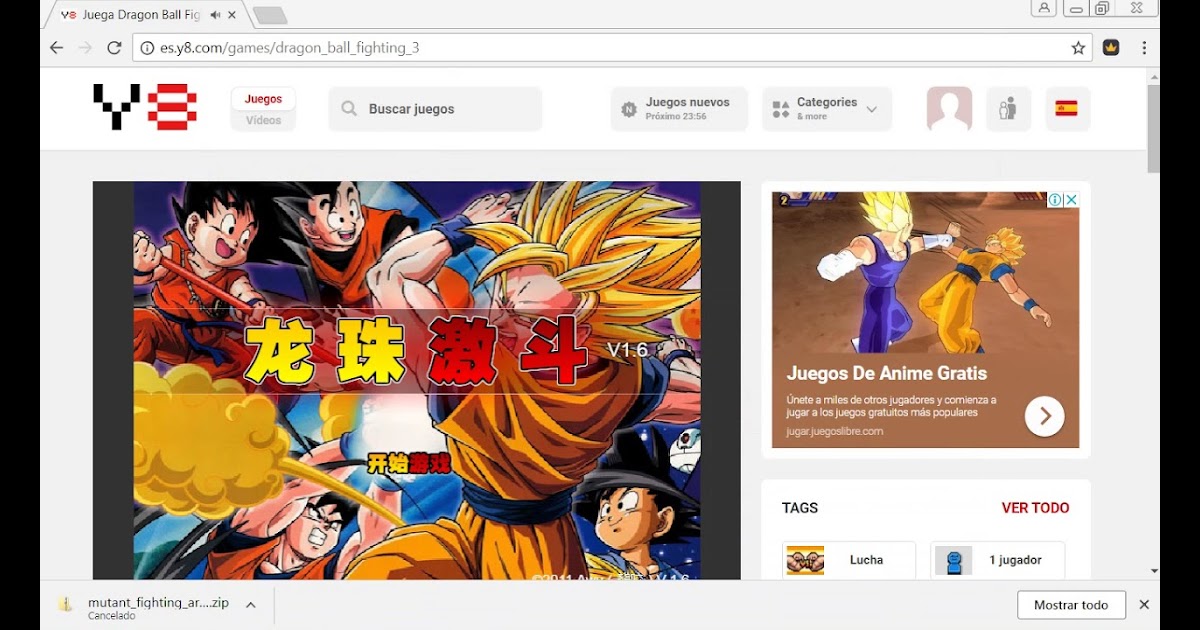The height and width of the screenshot is (630, 1200).
Task: Expand the download item options arrow
Action: 250,605
